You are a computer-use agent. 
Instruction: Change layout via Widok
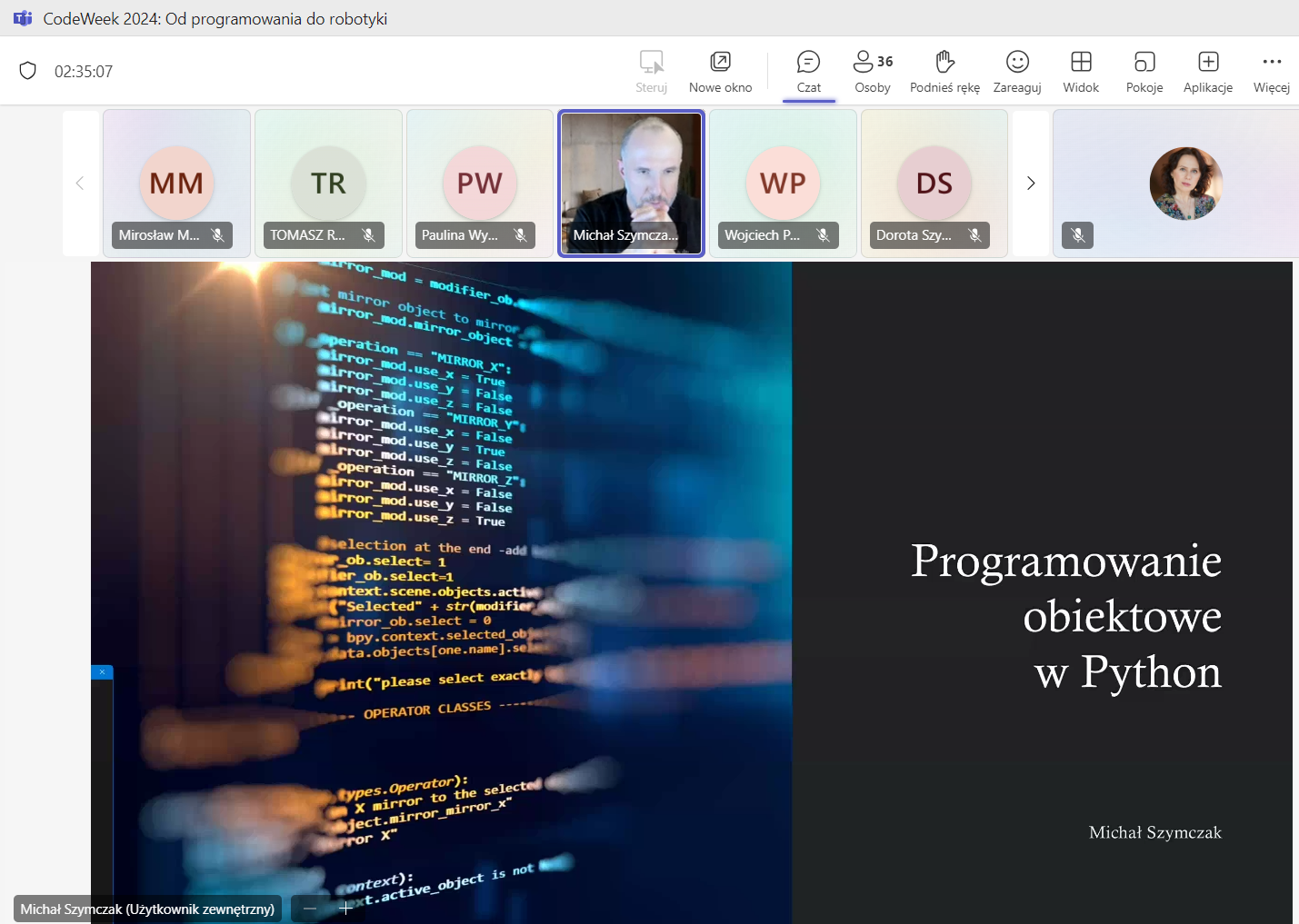tap(1081, 72)
